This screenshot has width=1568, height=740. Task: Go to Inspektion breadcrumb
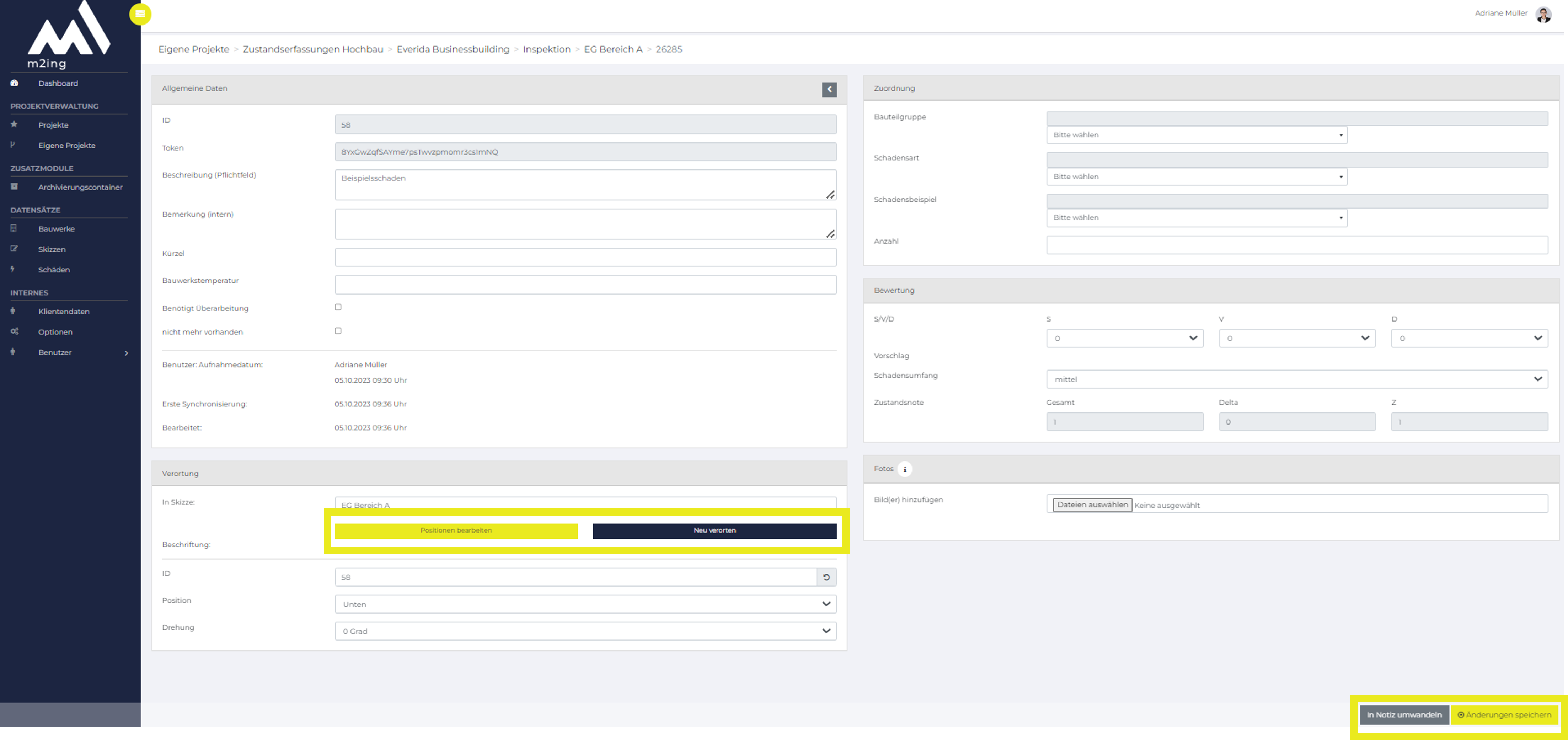tap(547, 49)
